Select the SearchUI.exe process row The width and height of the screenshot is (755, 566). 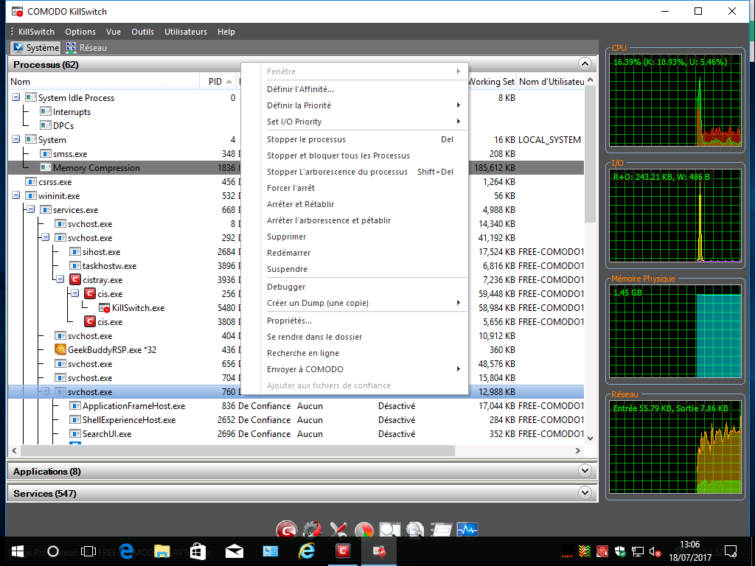296,434
